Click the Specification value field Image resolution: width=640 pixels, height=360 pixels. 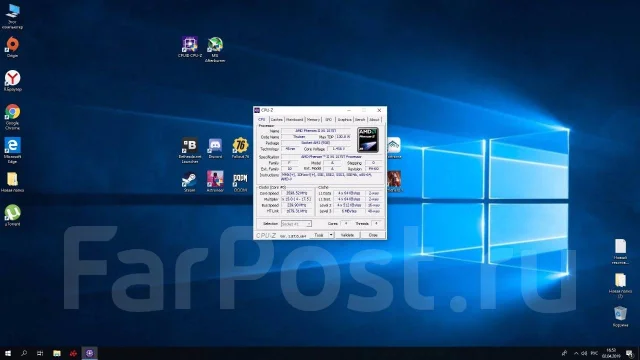[x=331, y=157]
